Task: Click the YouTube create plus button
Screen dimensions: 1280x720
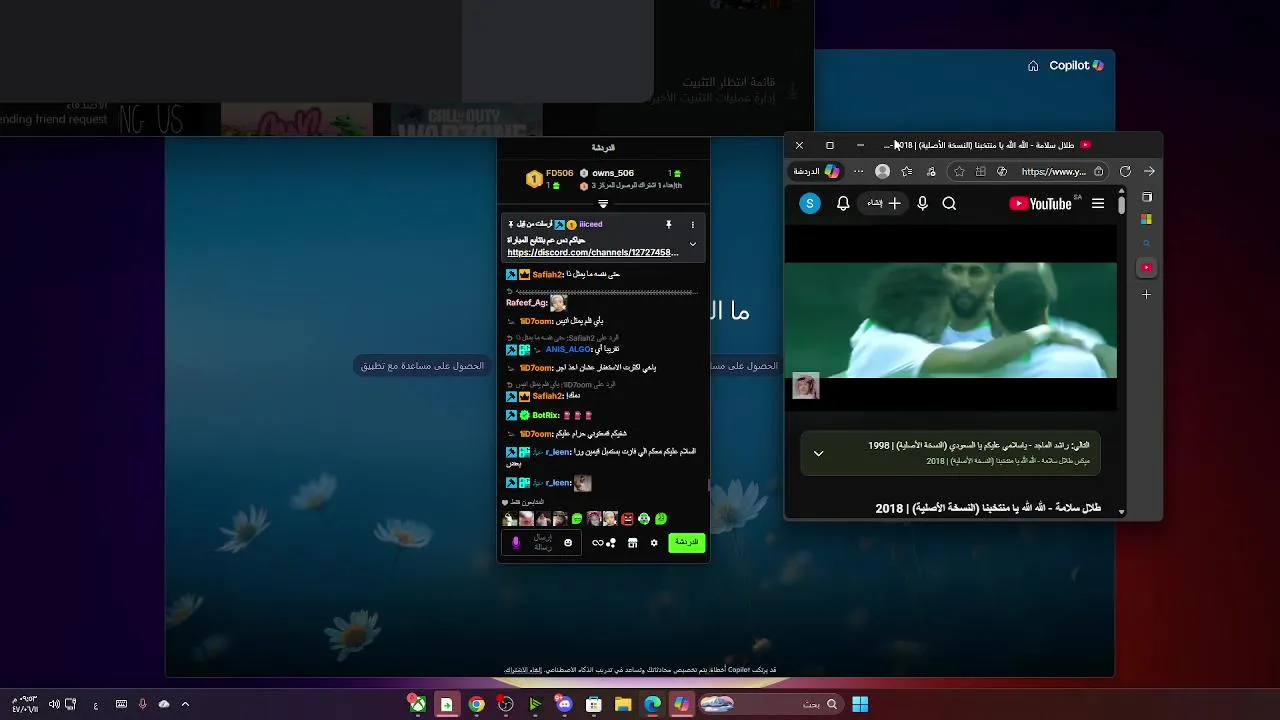Action: (x=884, y=204)
